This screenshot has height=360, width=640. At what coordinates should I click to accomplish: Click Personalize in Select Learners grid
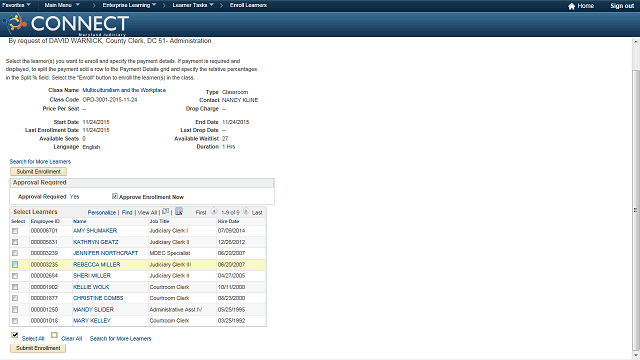(102, 213)
